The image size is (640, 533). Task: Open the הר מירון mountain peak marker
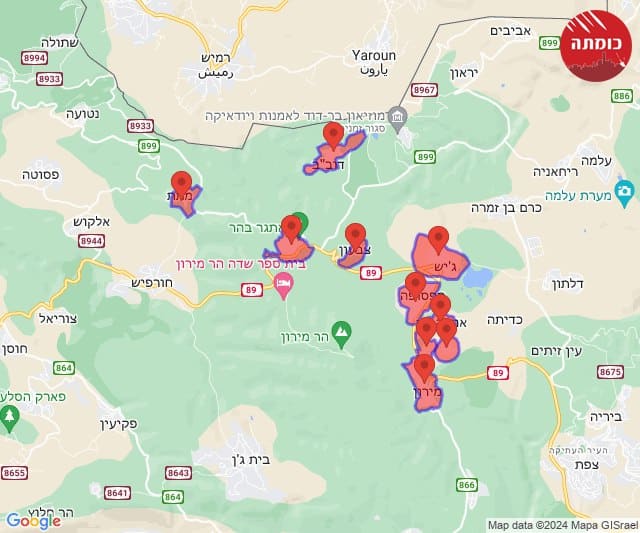[x=341, y=335]
